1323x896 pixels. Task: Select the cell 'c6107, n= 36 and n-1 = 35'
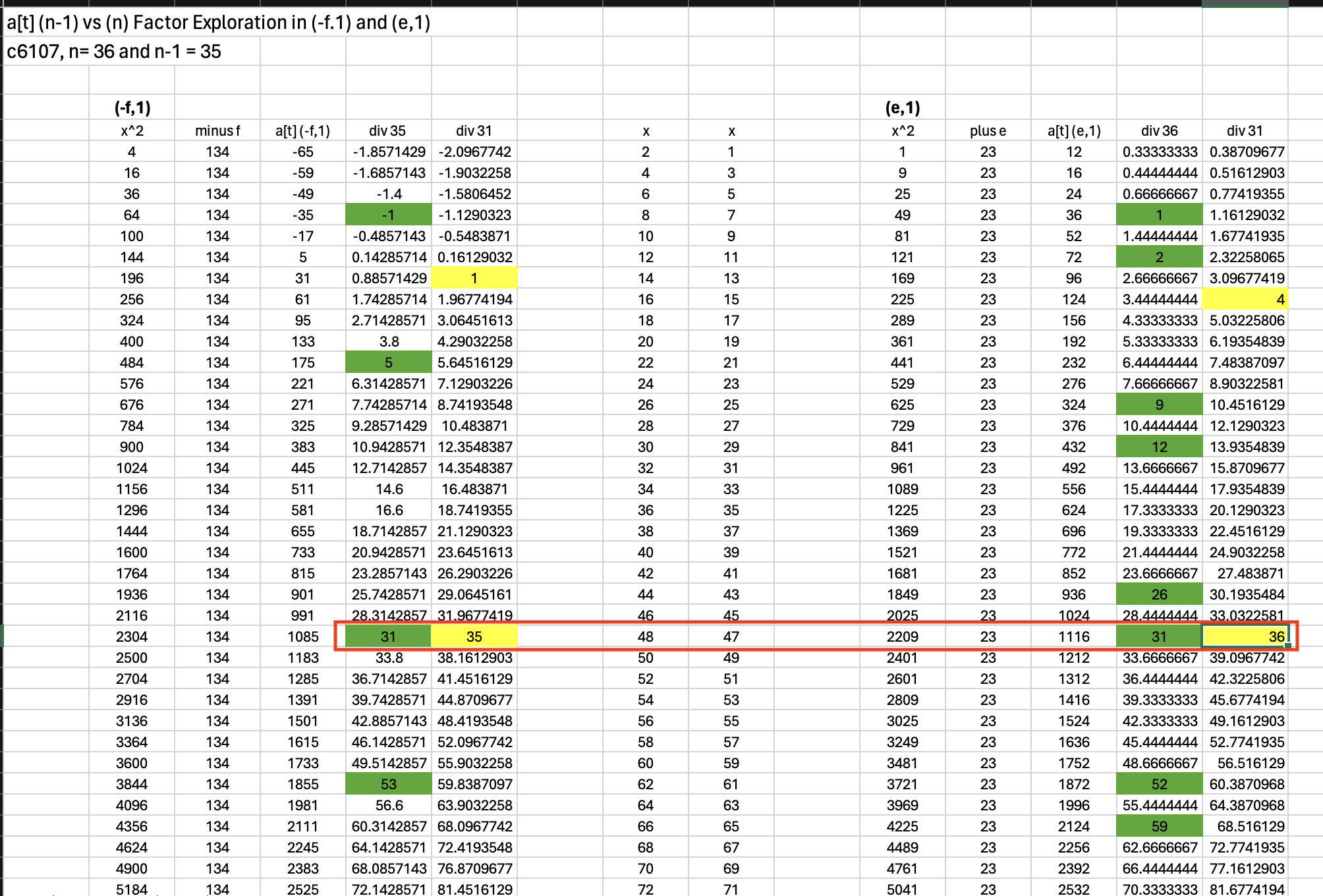(x=114, y=51)
